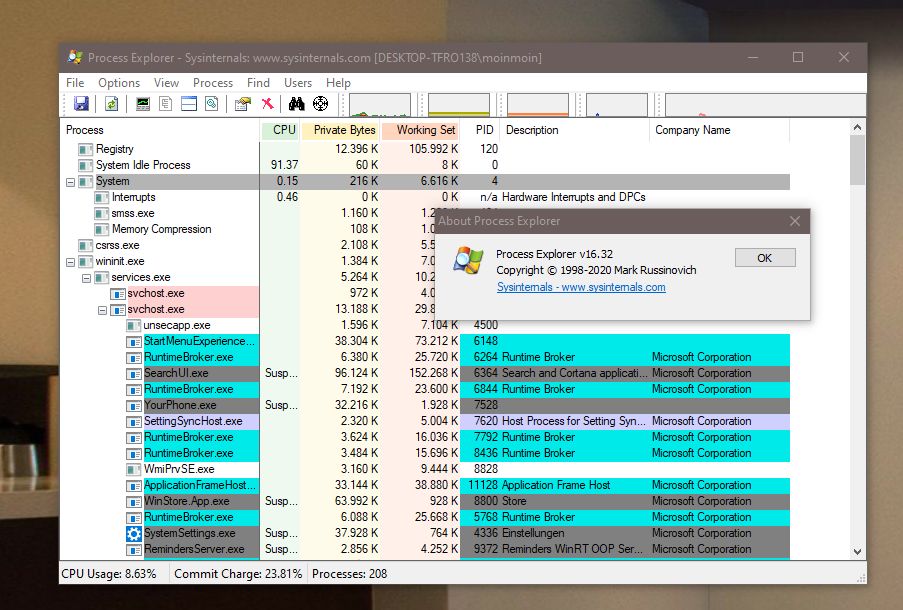903x610 pixels.
Task: Click the binoculars Find icon
Action: point(296,104)
